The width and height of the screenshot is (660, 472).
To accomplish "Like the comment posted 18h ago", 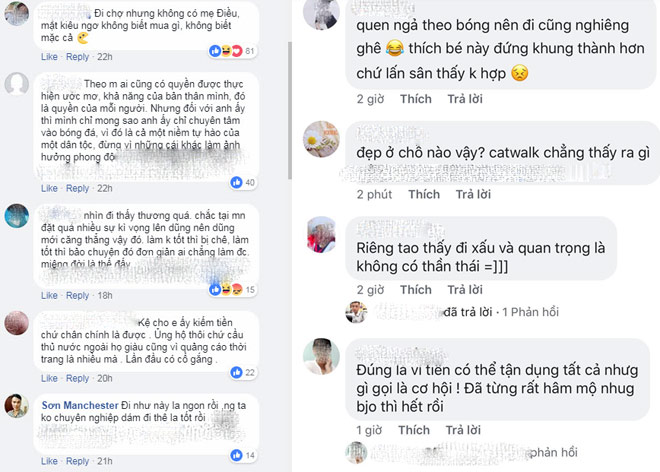I will [x=49, y=296].
